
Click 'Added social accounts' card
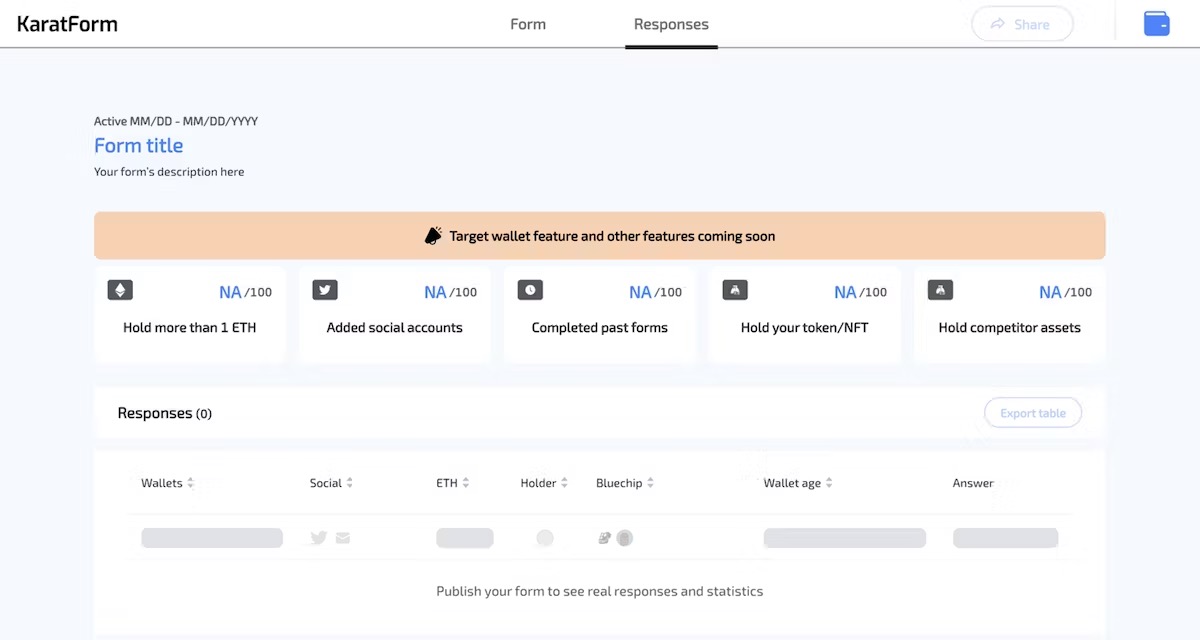[x=395, y=314]
